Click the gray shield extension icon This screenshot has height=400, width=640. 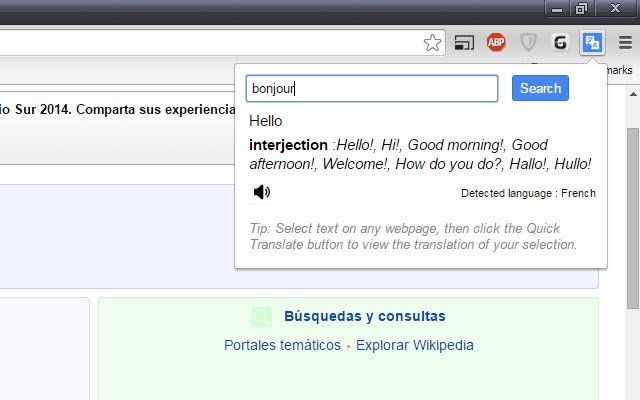(x=529, y=42)
